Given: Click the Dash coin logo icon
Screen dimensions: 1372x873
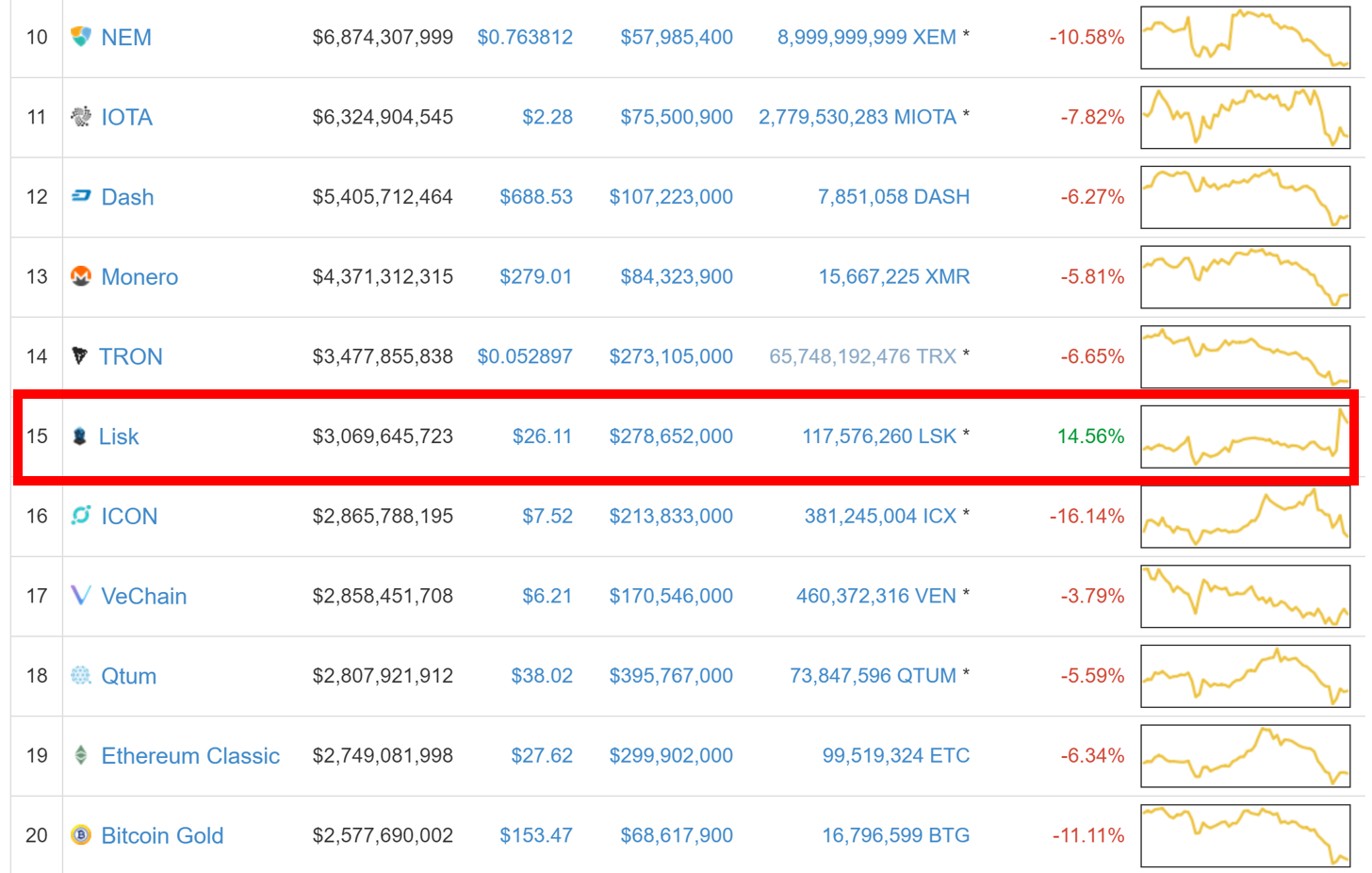Looking at the screenshot, I should pyautogui.click(x=81, y=196).
